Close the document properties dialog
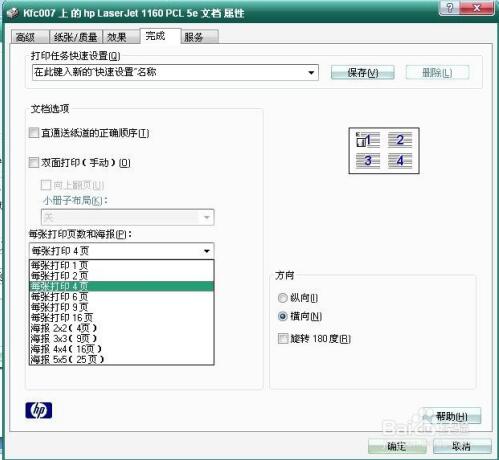Image resolution: width=499 pixels, height=460 pixels. click(477, 8)
